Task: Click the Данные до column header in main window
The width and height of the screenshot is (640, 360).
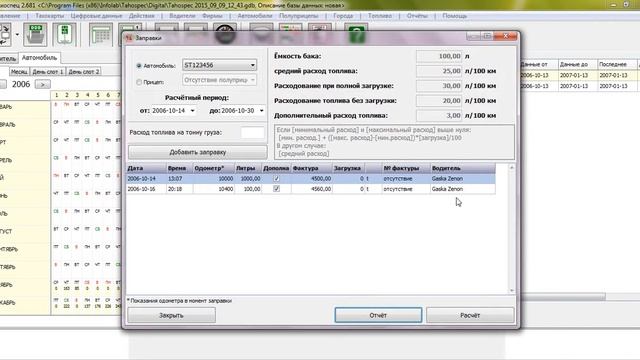Action: pos(577,64)
